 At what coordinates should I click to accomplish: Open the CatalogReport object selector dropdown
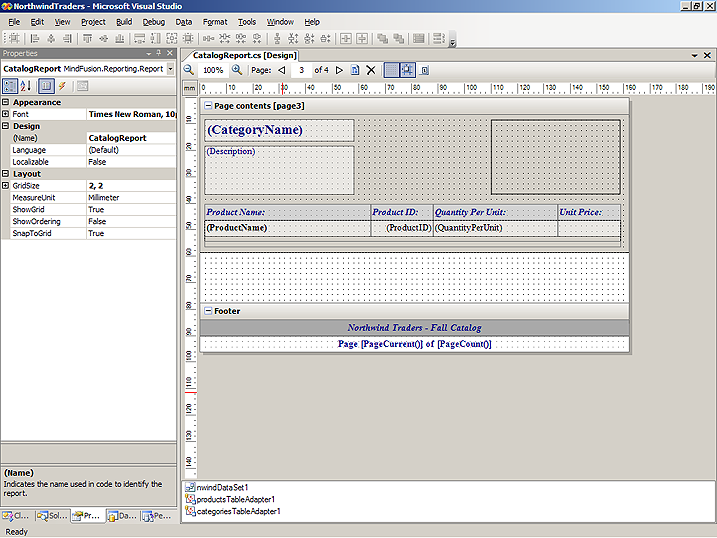pos(170,69)
